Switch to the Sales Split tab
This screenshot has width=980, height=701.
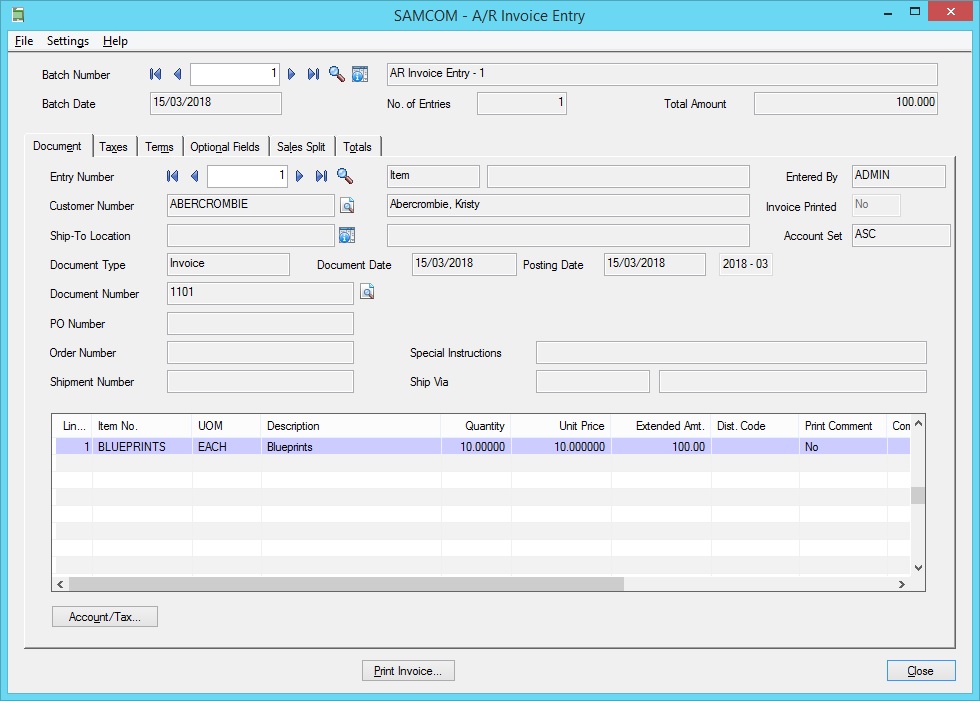301,147
